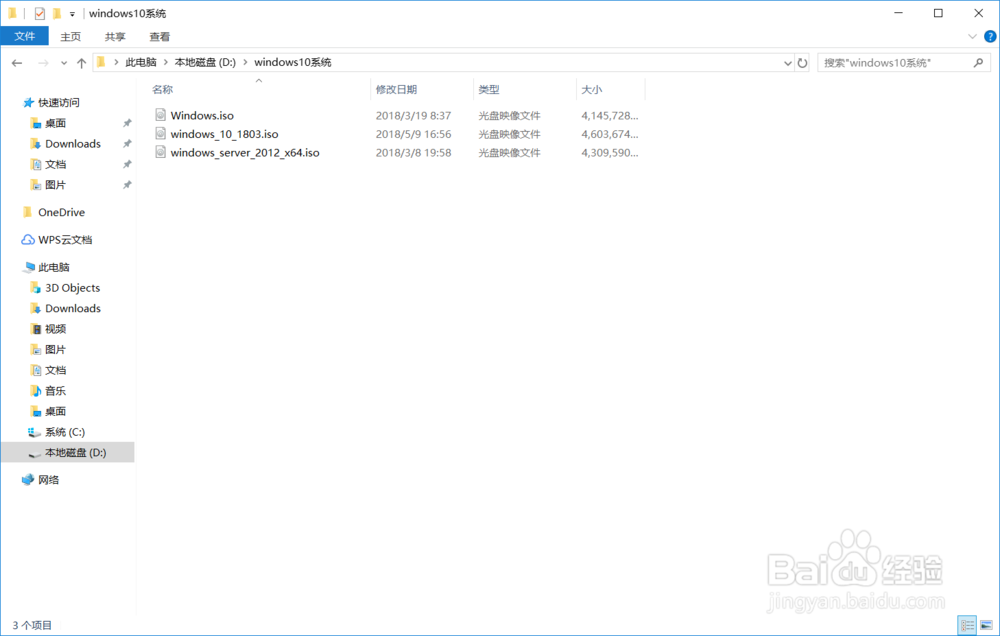Click the Windows.iso disc image icon
Viewport: 1000px width, 636px height.
click(161, 115)
